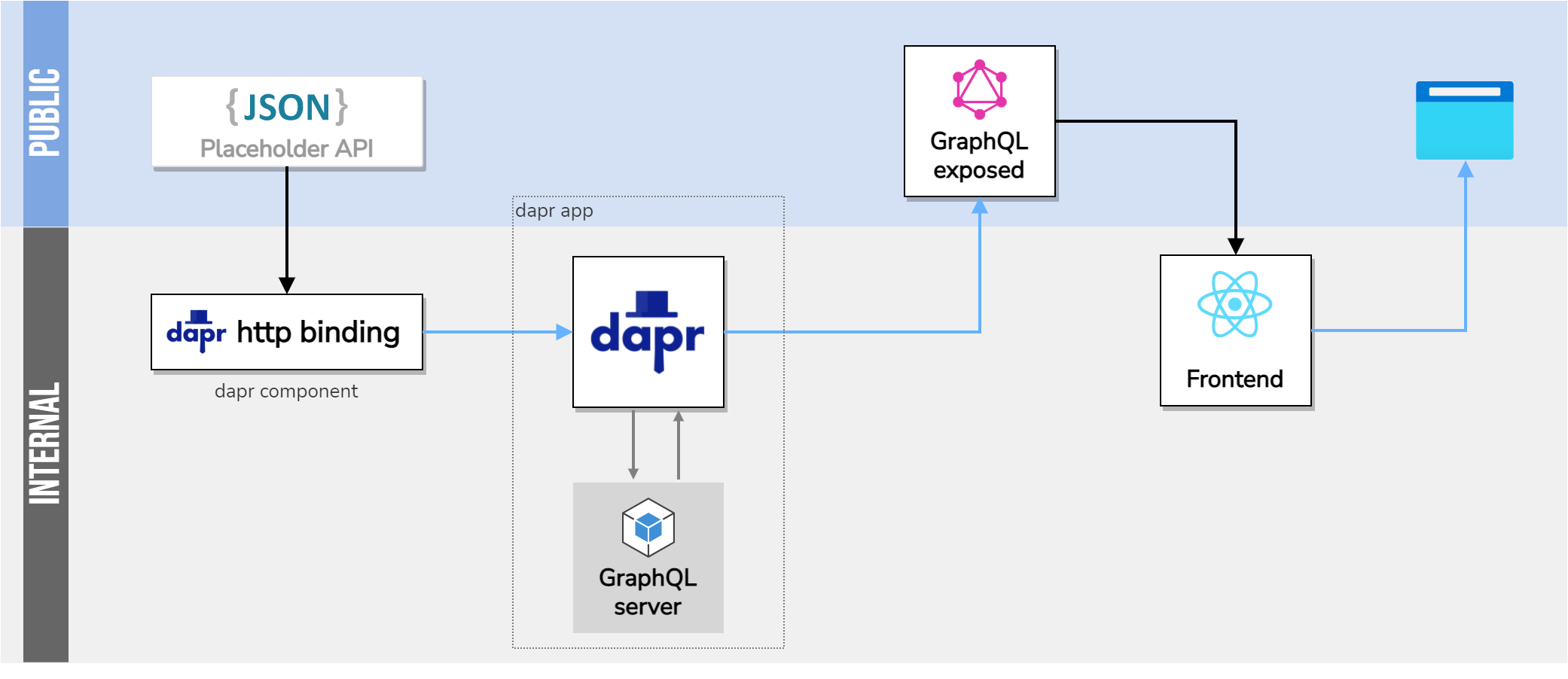This screenshot has height=679, width=1568.
Task: Click the 'Frontend' text label
Action: (1235, 379)
